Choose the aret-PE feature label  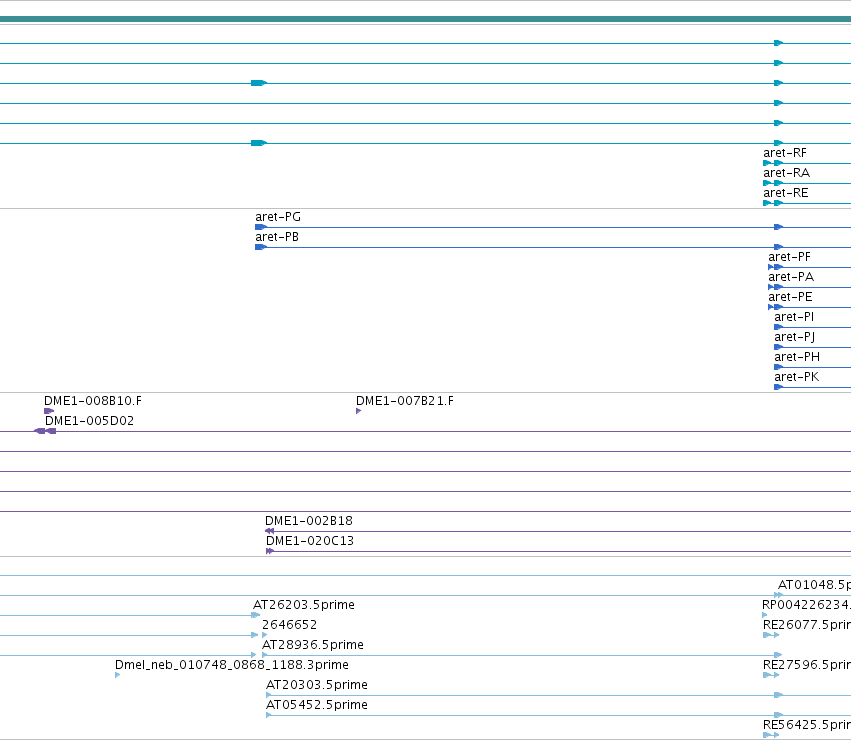(x=790, y=298)
